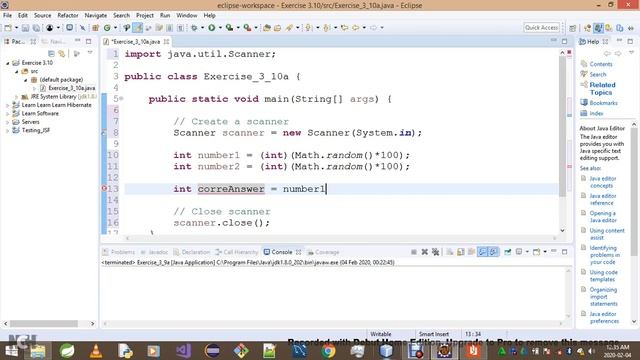Open the Refactor menu
Viewport: 640px width, 360px height.
tap(68, 15)
